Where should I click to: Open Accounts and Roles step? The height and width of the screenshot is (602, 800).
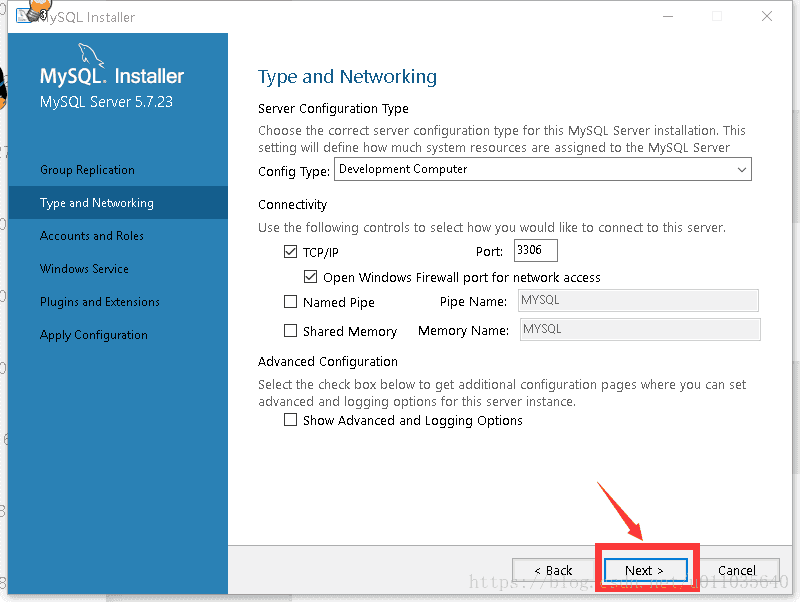92,236
